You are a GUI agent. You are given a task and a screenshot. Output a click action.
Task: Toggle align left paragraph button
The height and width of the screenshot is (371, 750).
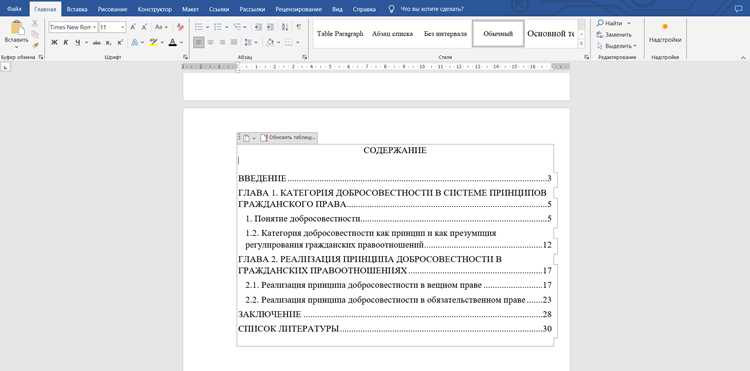pos(199,43)
